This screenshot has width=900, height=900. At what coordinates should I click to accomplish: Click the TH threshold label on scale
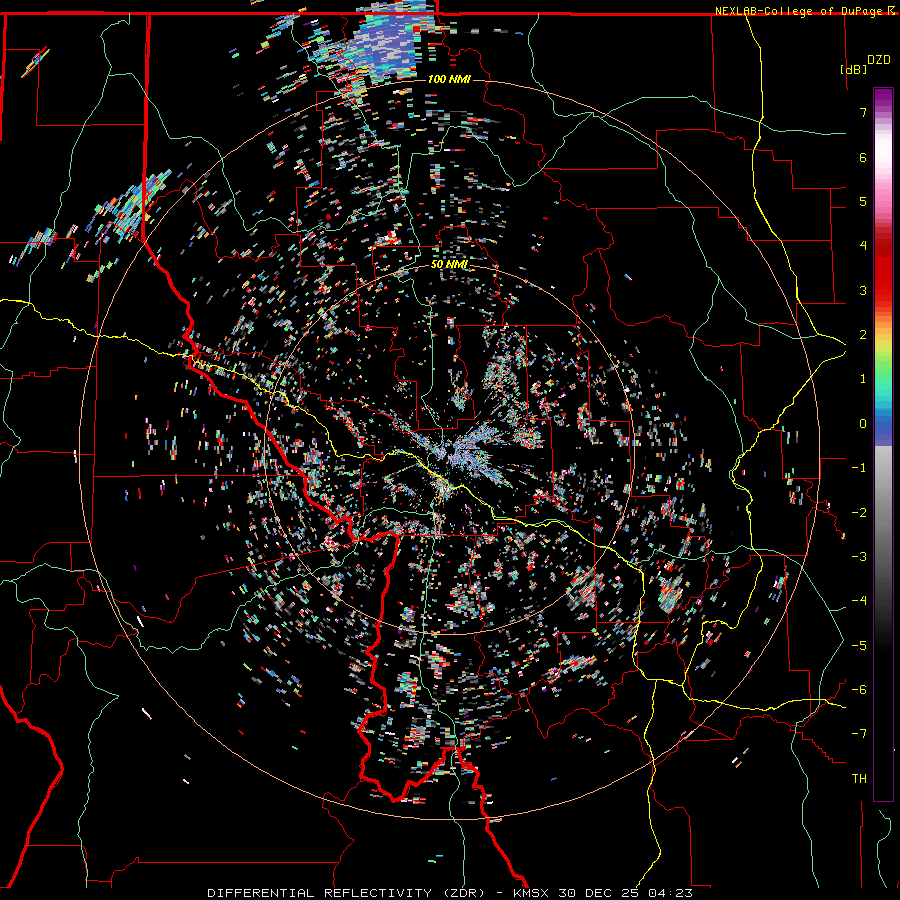859,779
